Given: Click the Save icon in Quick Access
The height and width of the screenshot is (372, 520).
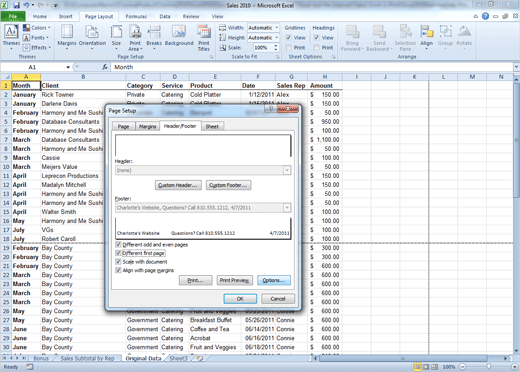Looking at the screenshot, I should click(16, 5).
